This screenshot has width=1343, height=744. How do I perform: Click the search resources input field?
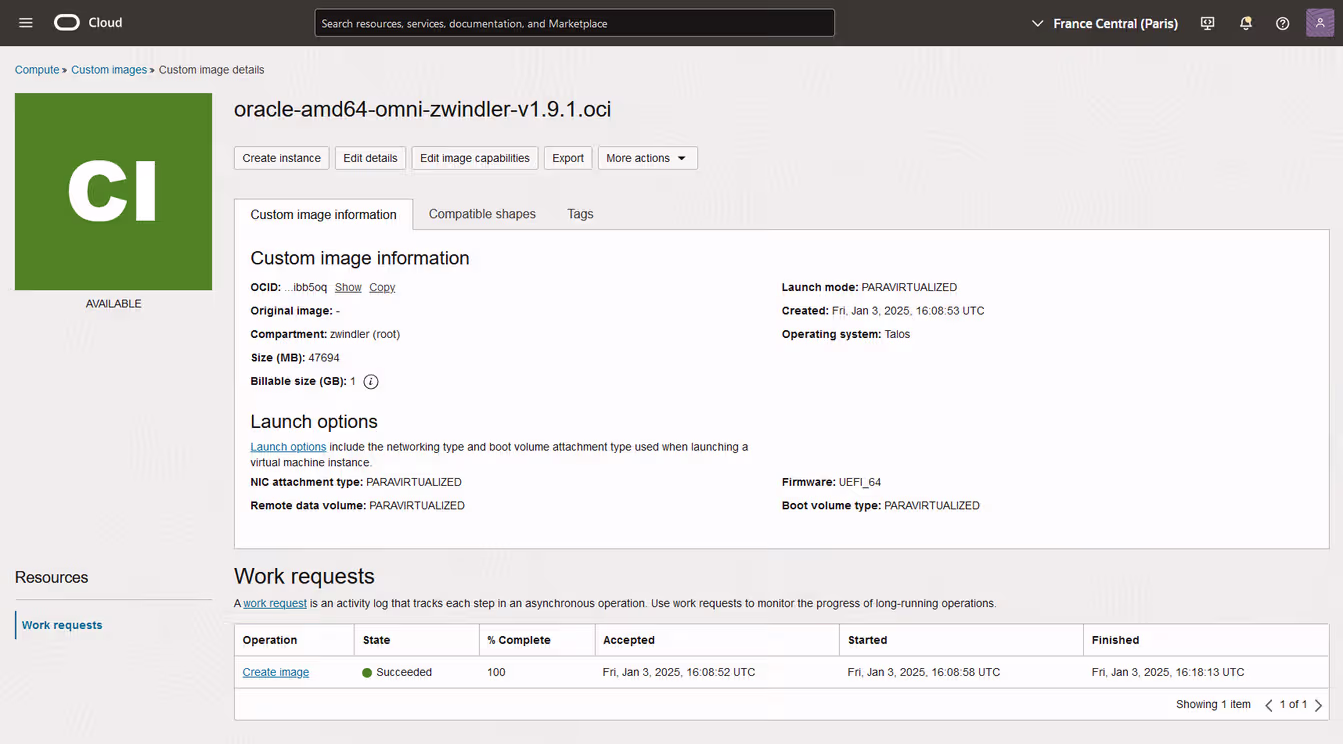[x=574, y=23]
